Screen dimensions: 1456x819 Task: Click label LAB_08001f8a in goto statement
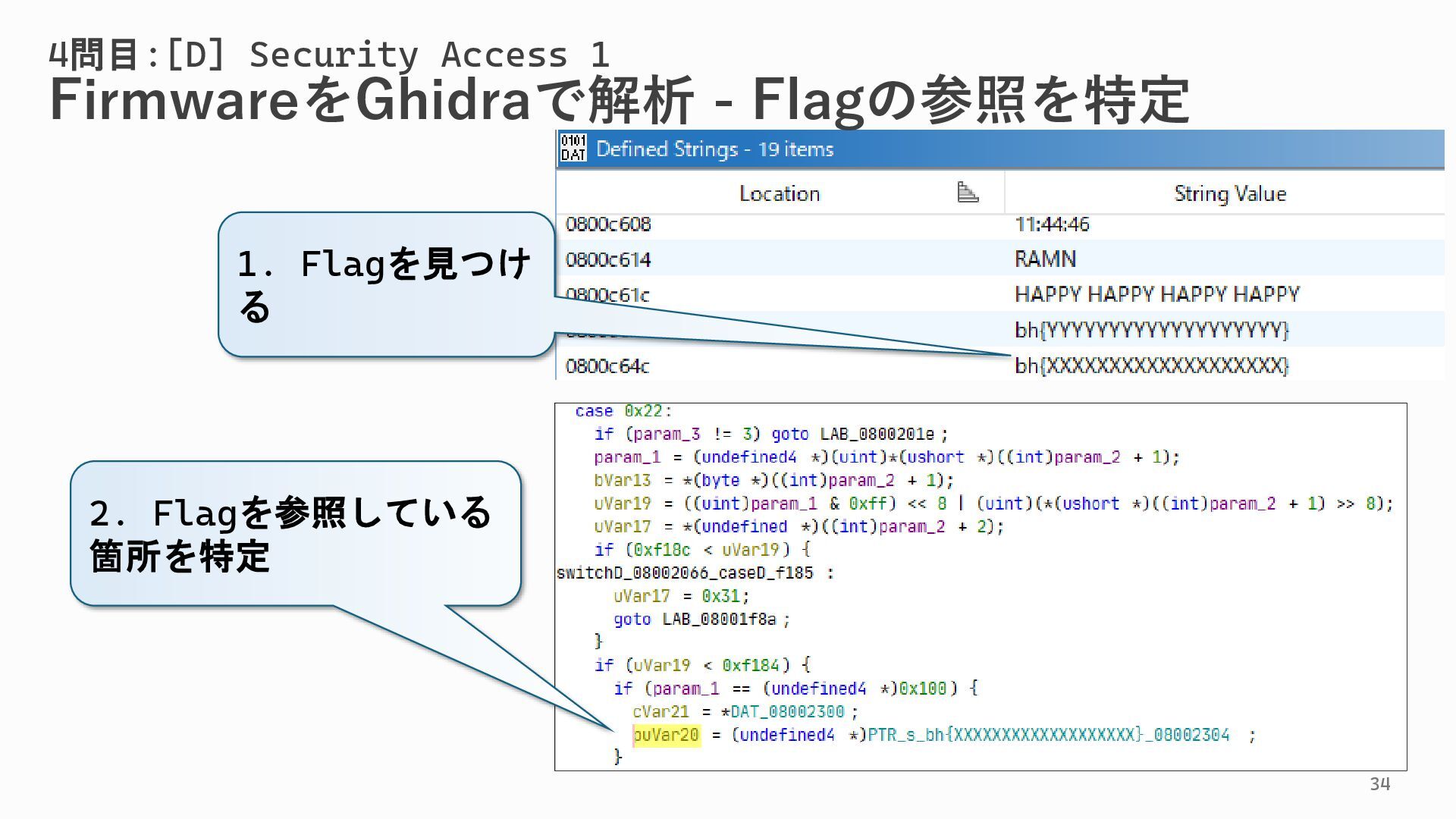coord(719,620)
